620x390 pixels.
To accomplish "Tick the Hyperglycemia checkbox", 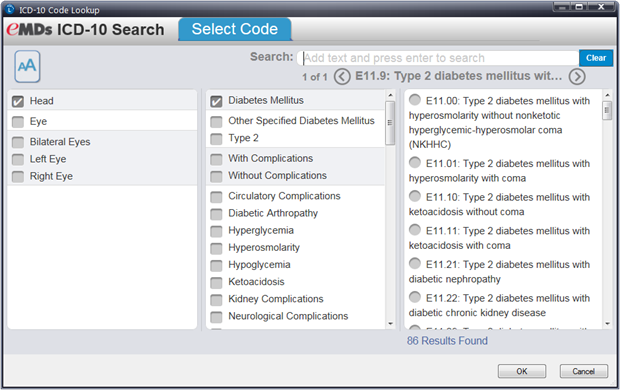I will 216,231.
